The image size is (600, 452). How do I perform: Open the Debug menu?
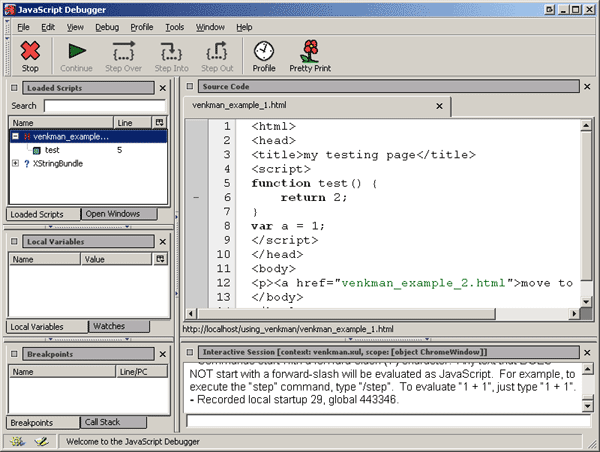click(107, 27)
